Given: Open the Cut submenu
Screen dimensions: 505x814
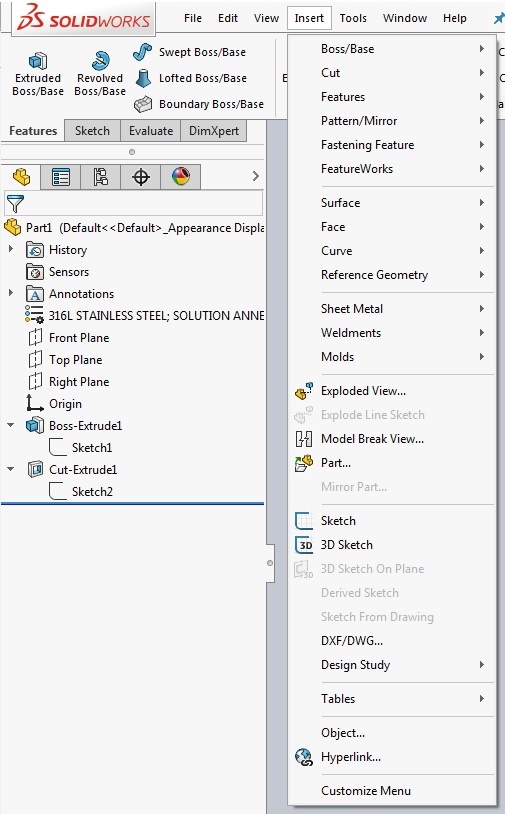Looking at the screenshot, I should click(x=392, y=73).
